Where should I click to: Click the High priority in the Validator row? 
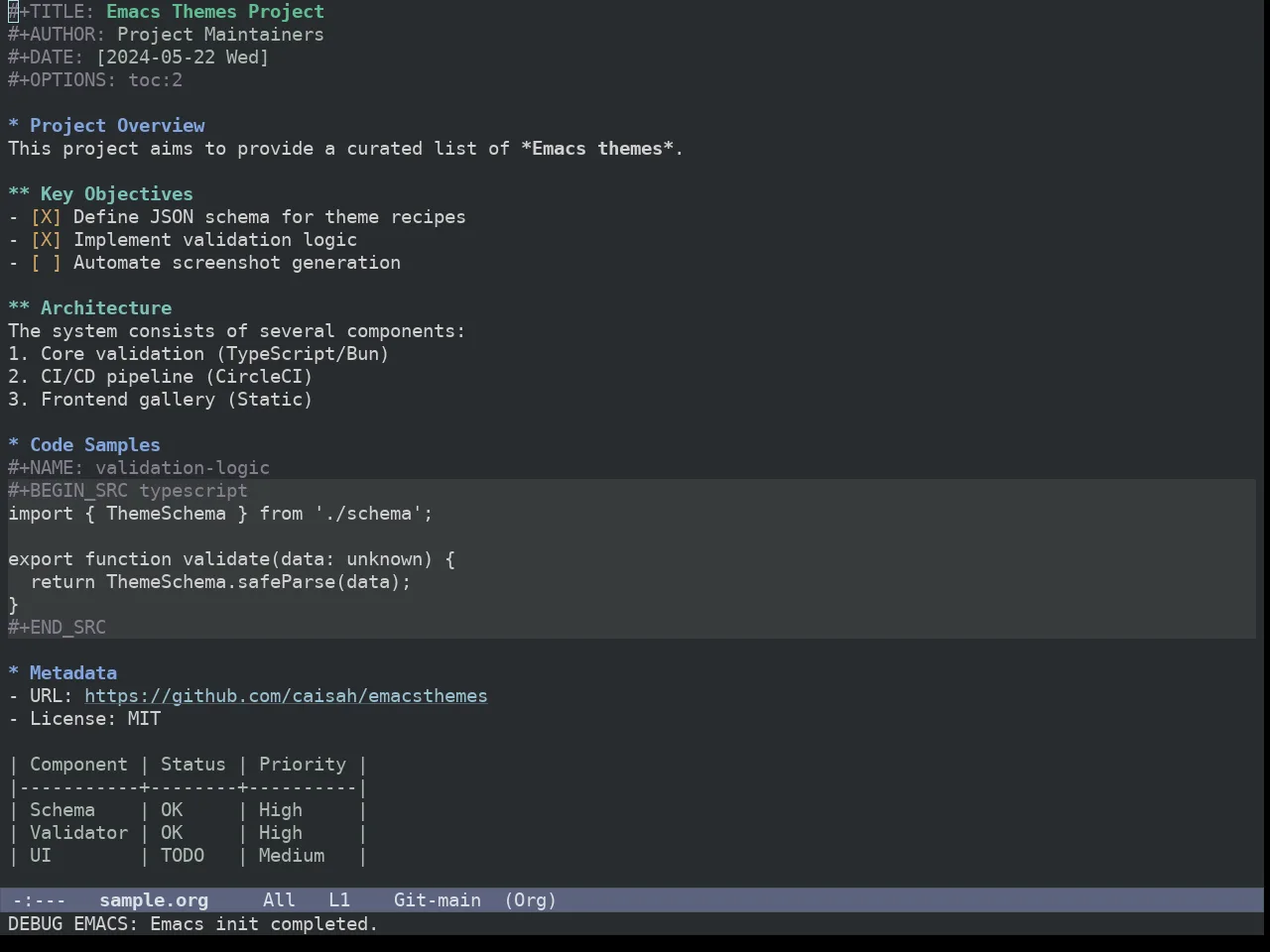(281, 833)
